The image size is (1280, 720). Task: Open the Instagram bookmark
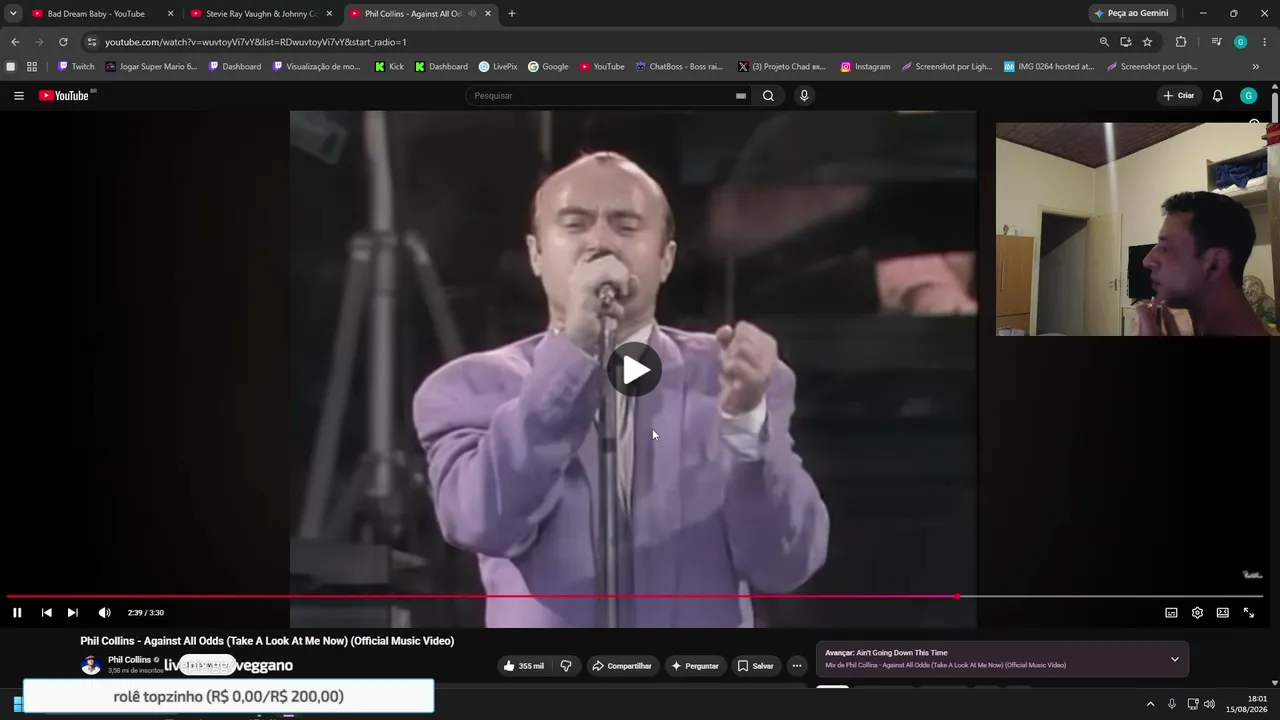865,67
